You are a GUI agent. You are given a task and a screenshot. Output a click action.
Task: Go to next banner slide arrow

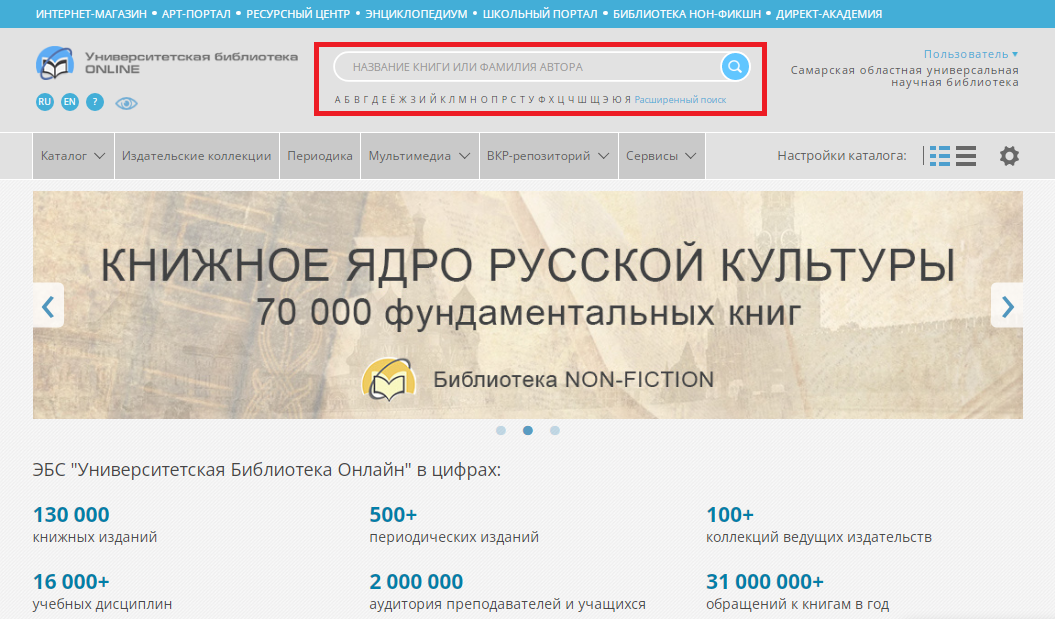1007,306
